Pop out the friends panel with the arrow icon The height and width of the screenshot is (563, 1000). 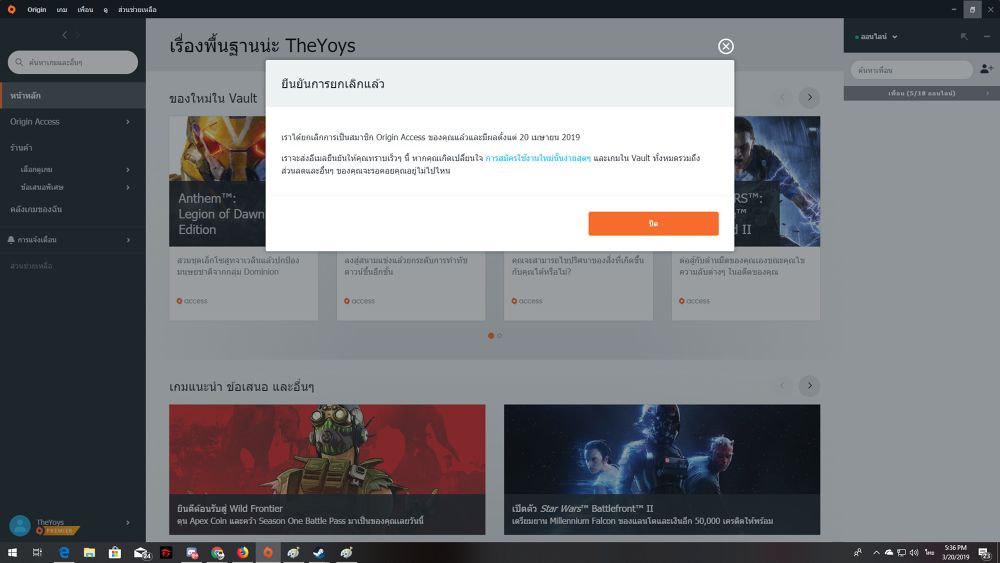tap(964, 36)
